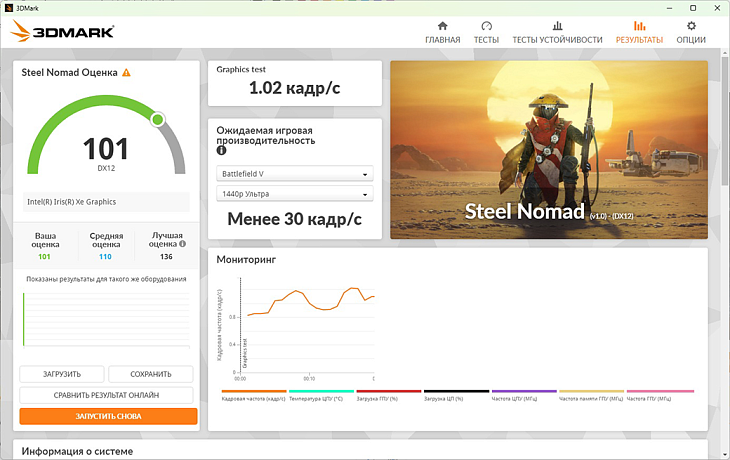Click the info icon under expected game performance

pyautogui.click(x=222, y=151)
